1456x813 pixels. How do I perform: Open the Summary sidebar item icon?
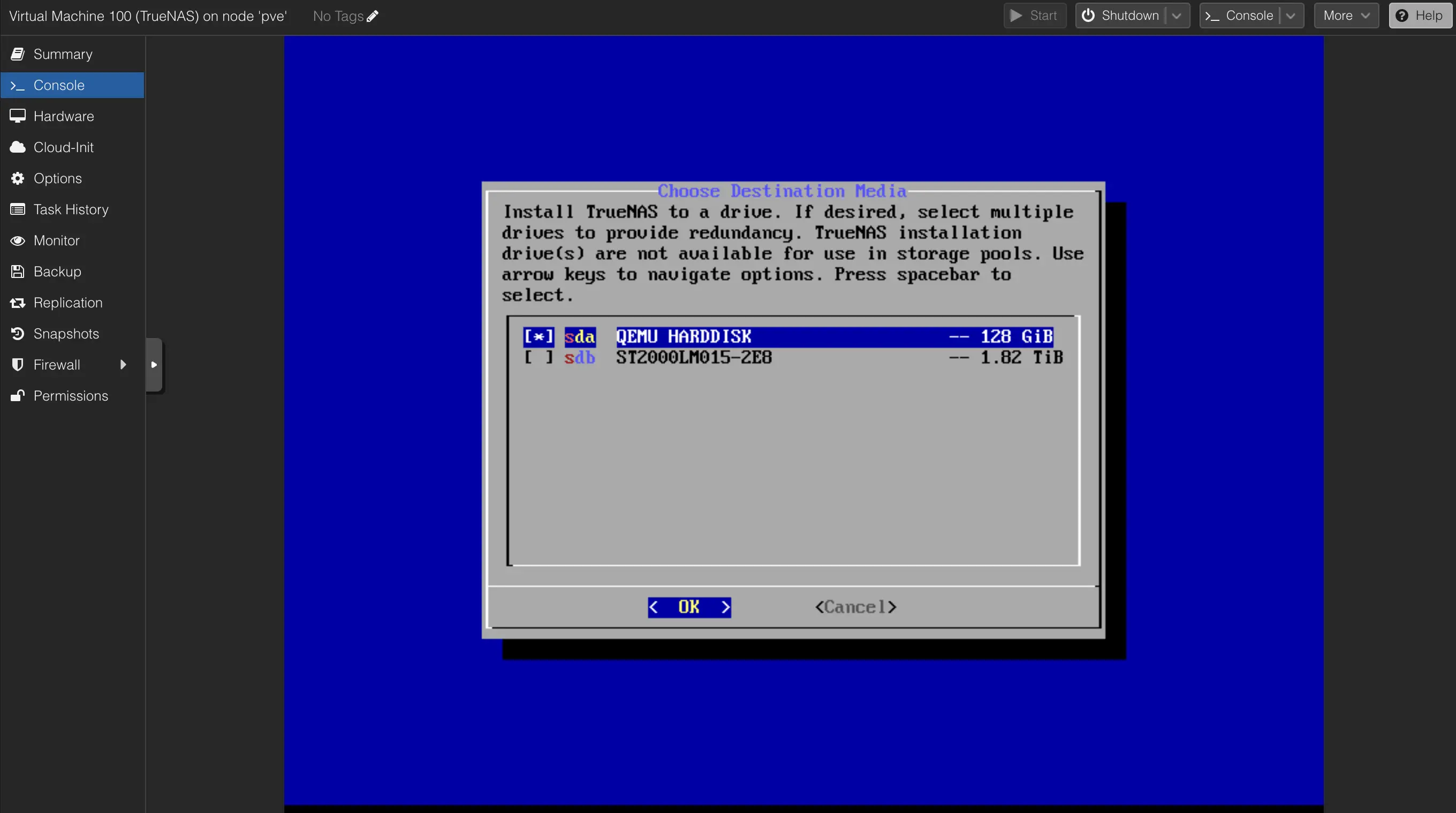18,54
